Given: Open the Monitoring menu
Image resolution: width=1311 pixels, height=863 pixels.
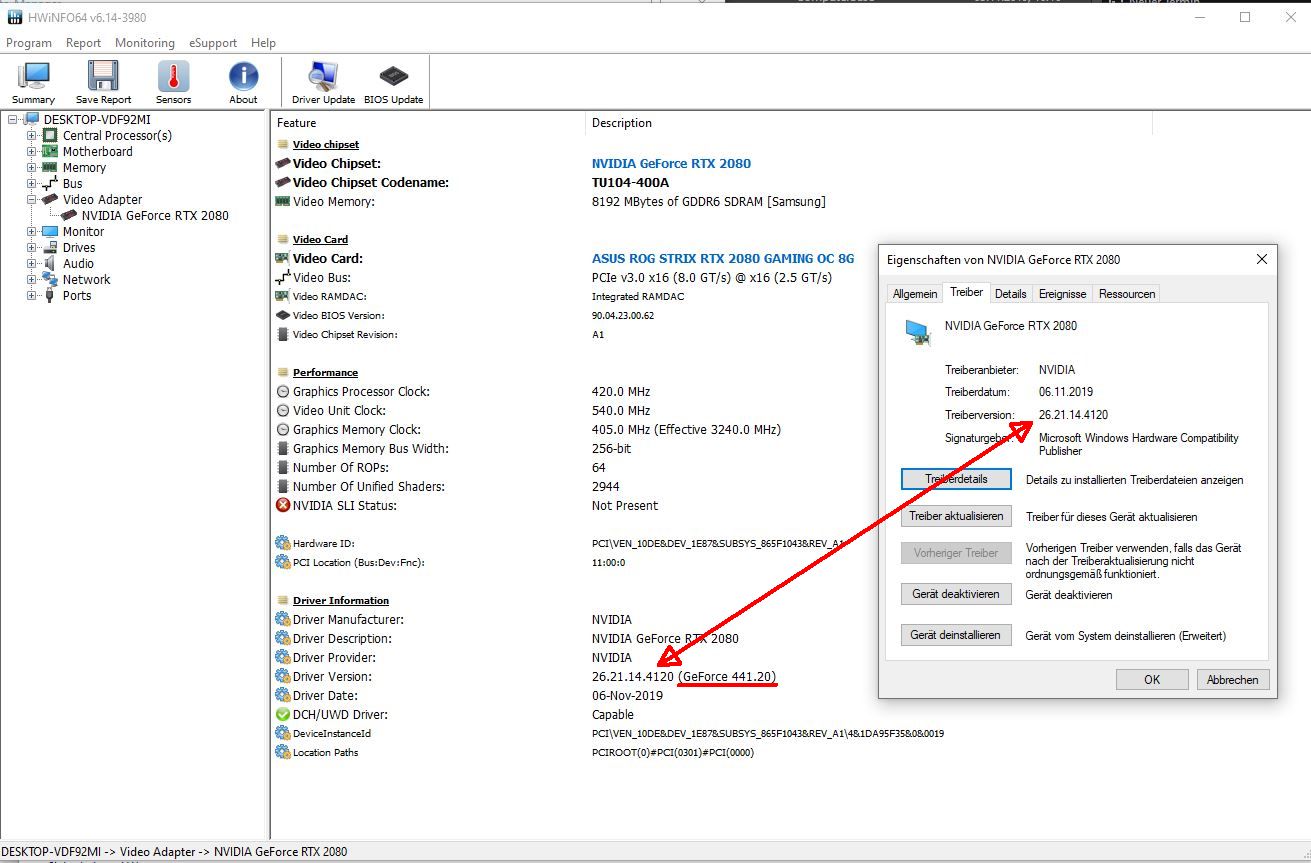Looking at the screenshot, I should [x=144, y=43].
